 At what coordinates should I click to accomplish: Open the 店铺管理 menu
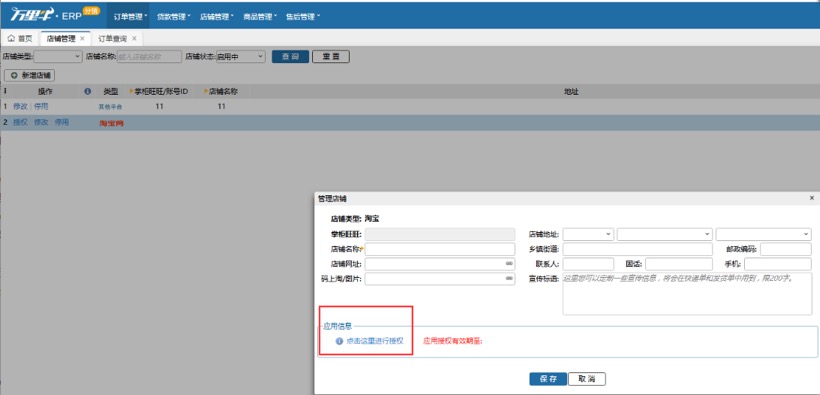pos(217,17)
